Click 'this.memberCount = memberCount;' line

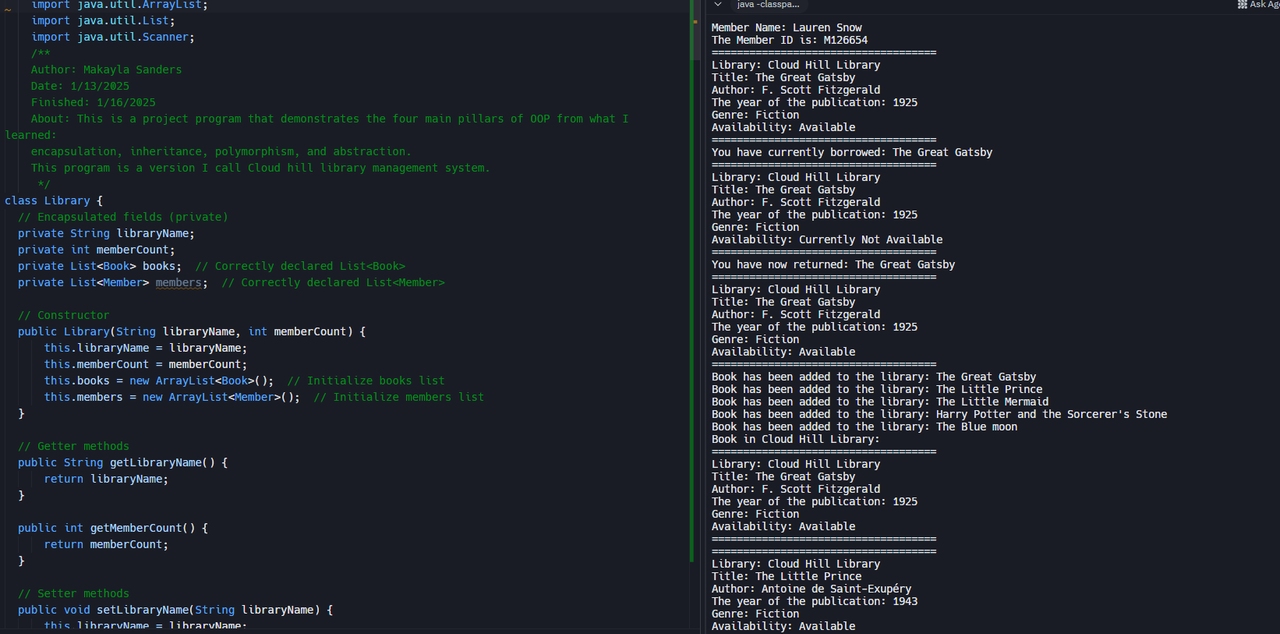pyautogui.click(x=145, y=364)
